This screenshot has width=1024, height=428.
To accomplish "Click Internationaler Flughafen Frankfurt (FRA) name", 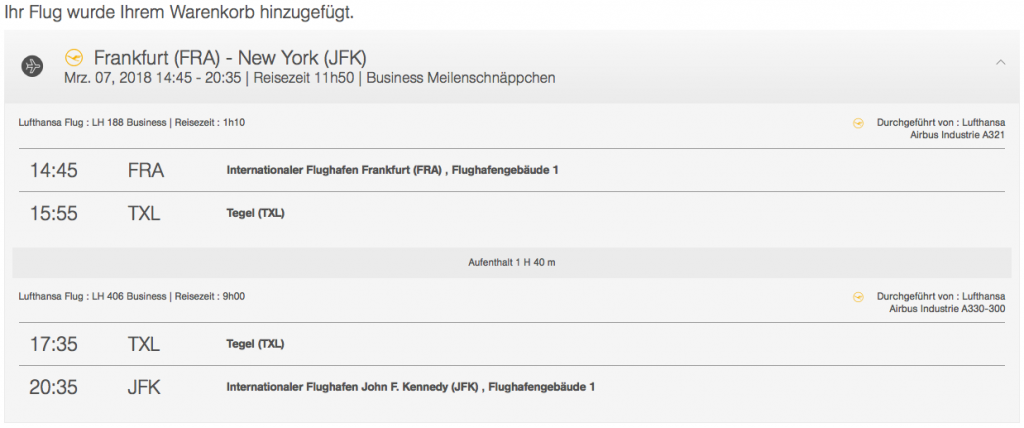I will coord(392,170).
